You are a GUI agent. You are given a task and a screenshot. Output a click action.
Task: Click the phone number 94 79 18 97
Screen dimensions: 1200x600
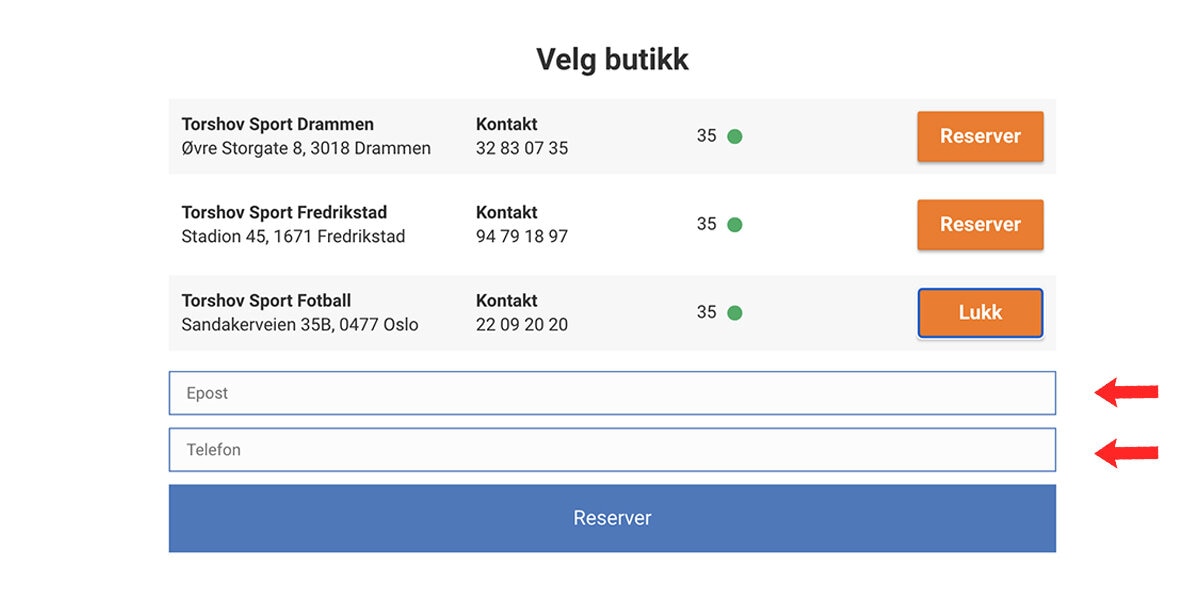(522, 236)
